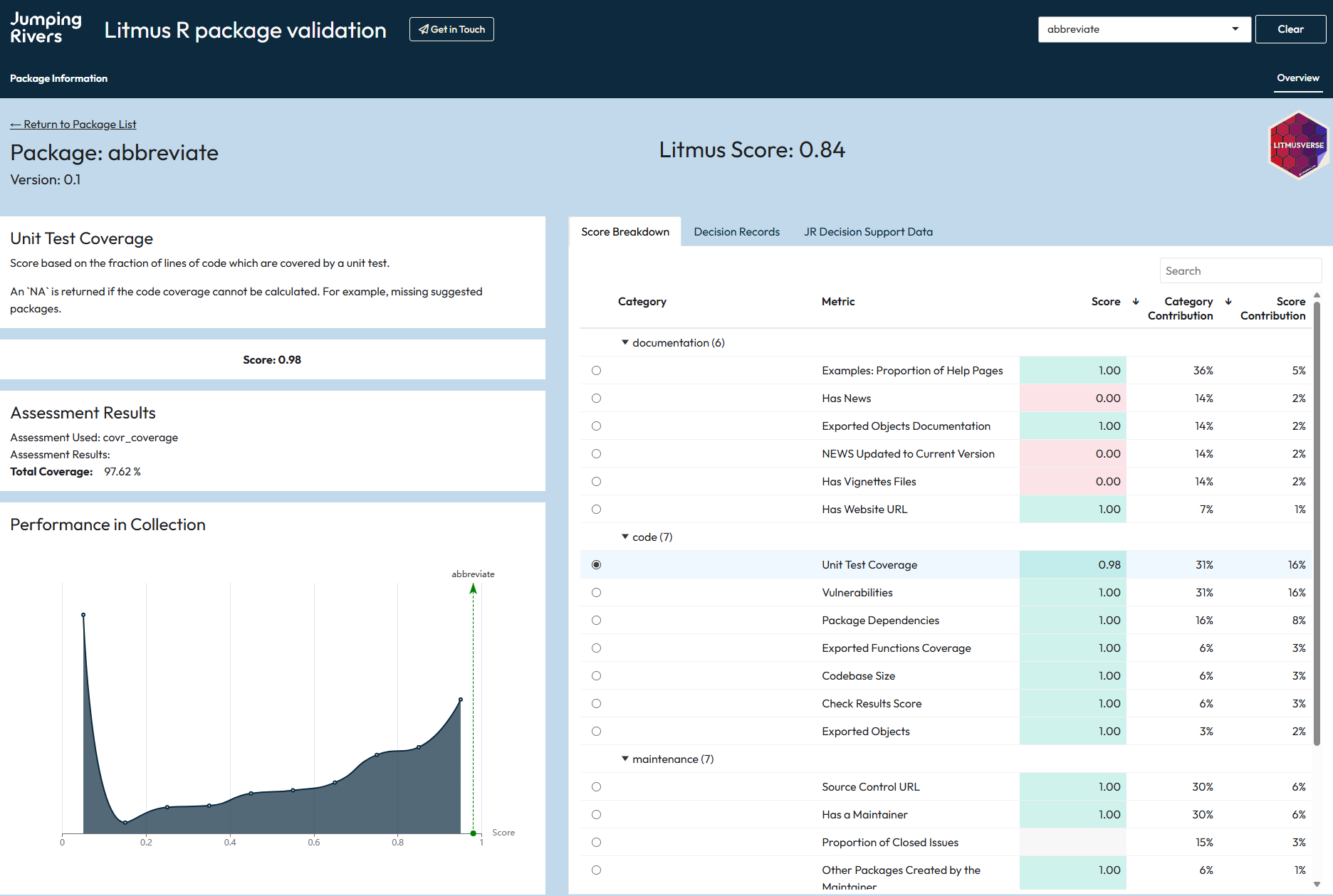The image size is (1333, 896).
Task: Select Proportion of Closed Issues radio
Action: click(x=597, y=843)
